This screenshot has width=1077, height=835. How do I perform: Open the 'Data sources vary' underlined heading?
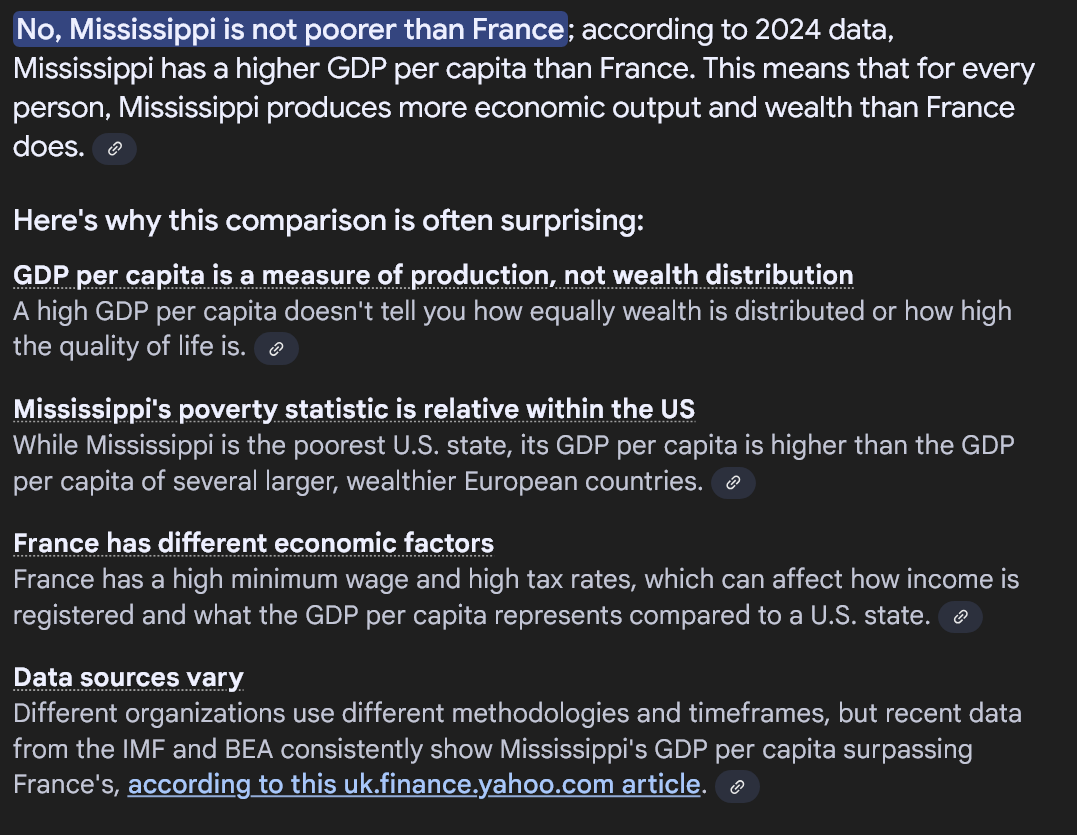click(128, 678)
